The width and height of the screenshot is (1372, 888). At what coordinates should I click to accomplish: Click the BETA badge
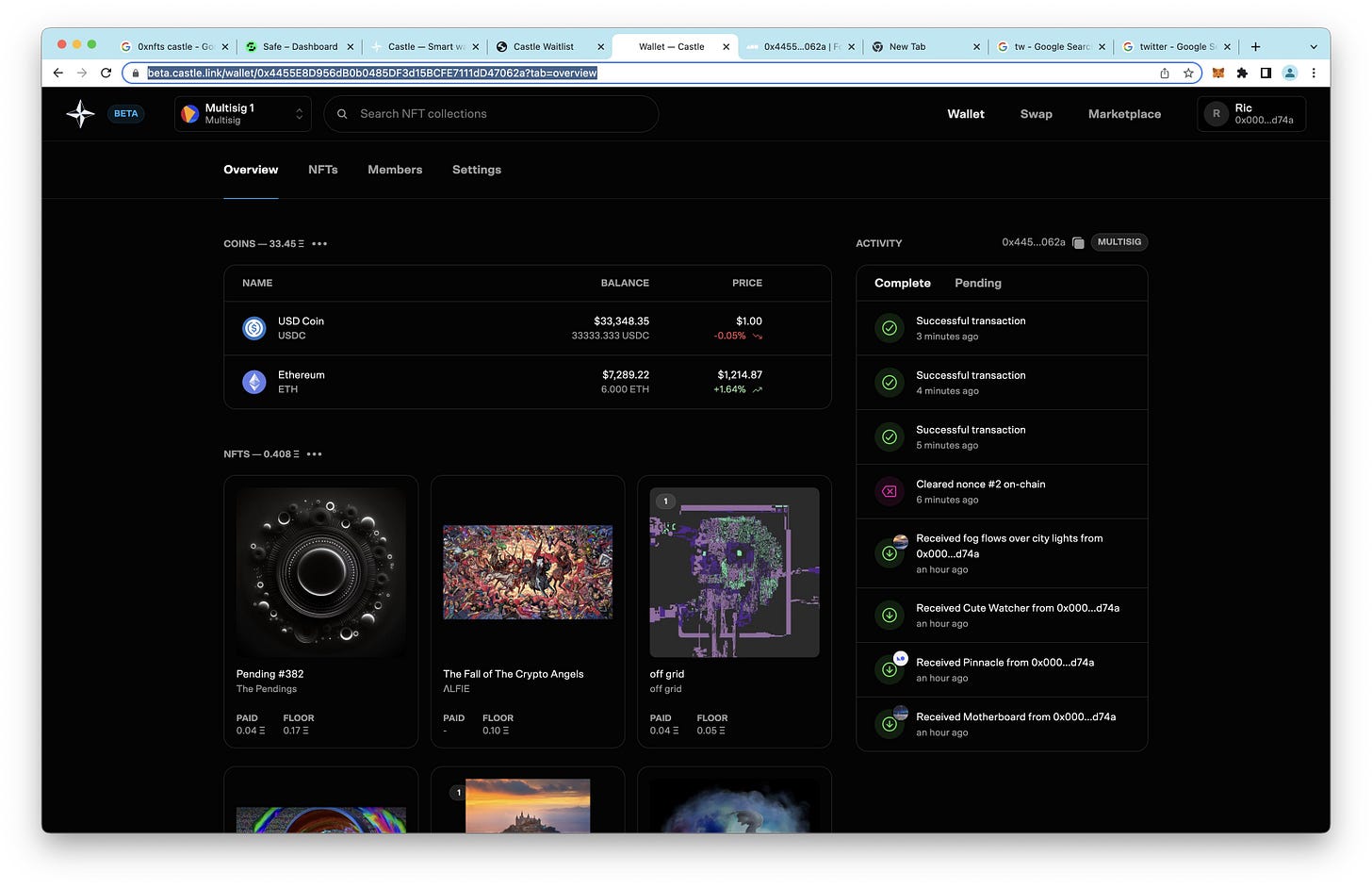[126, 114]
